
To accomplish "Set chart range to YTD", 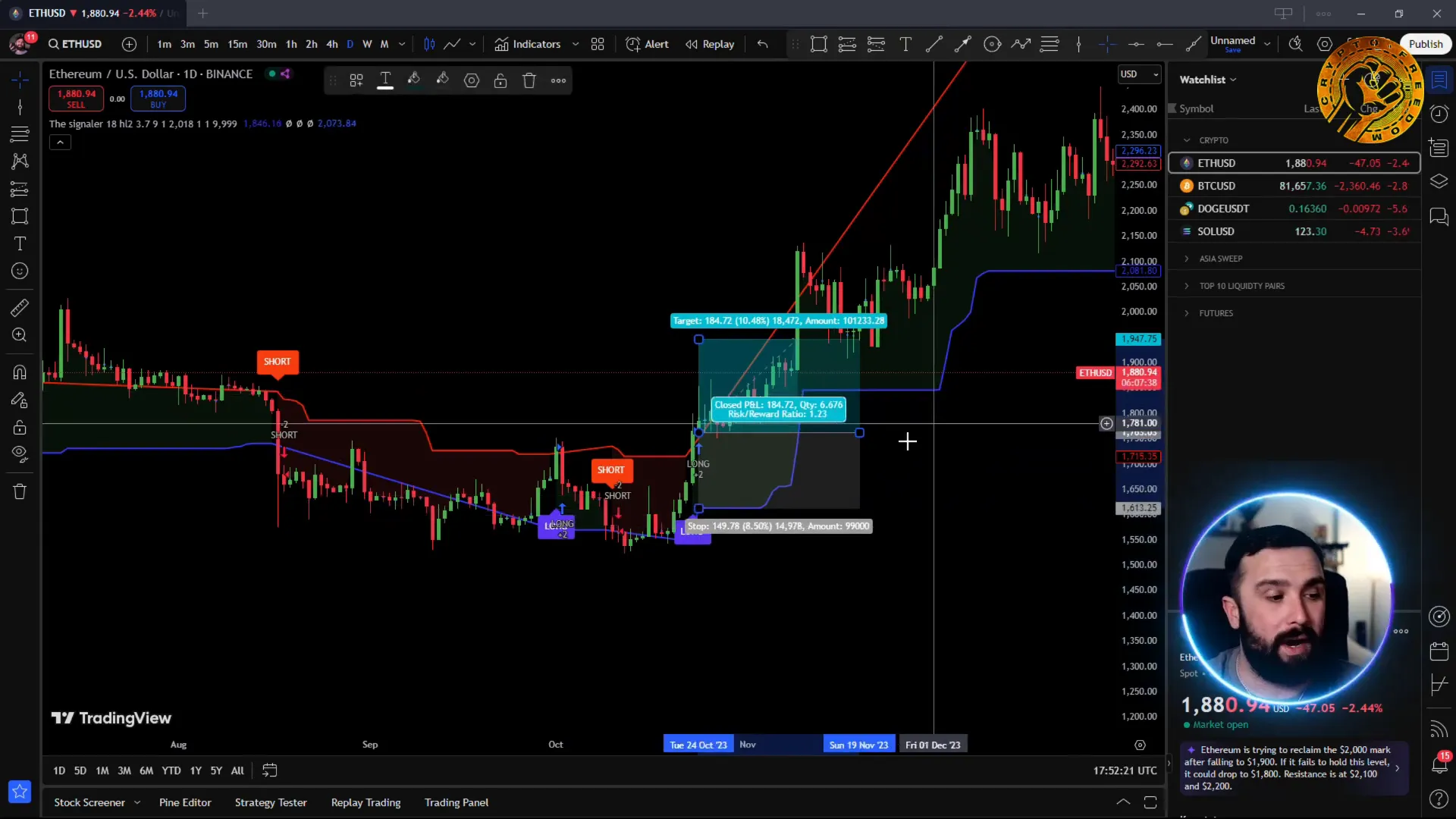I will coord(171,770).
